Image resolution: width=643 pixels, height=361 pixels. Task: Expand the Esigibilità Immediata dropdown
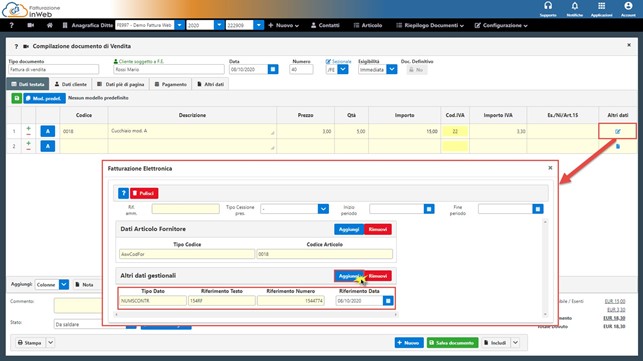coord(392,69)
